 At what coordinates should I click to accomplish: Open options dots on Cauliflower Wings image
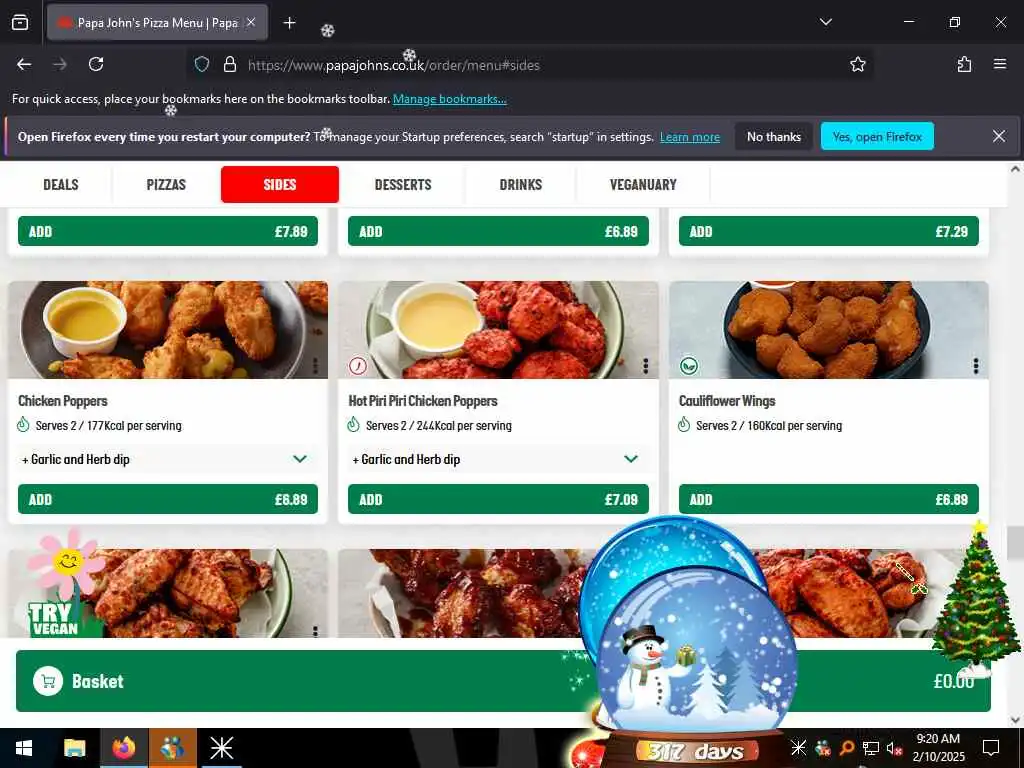coord(976,366)
